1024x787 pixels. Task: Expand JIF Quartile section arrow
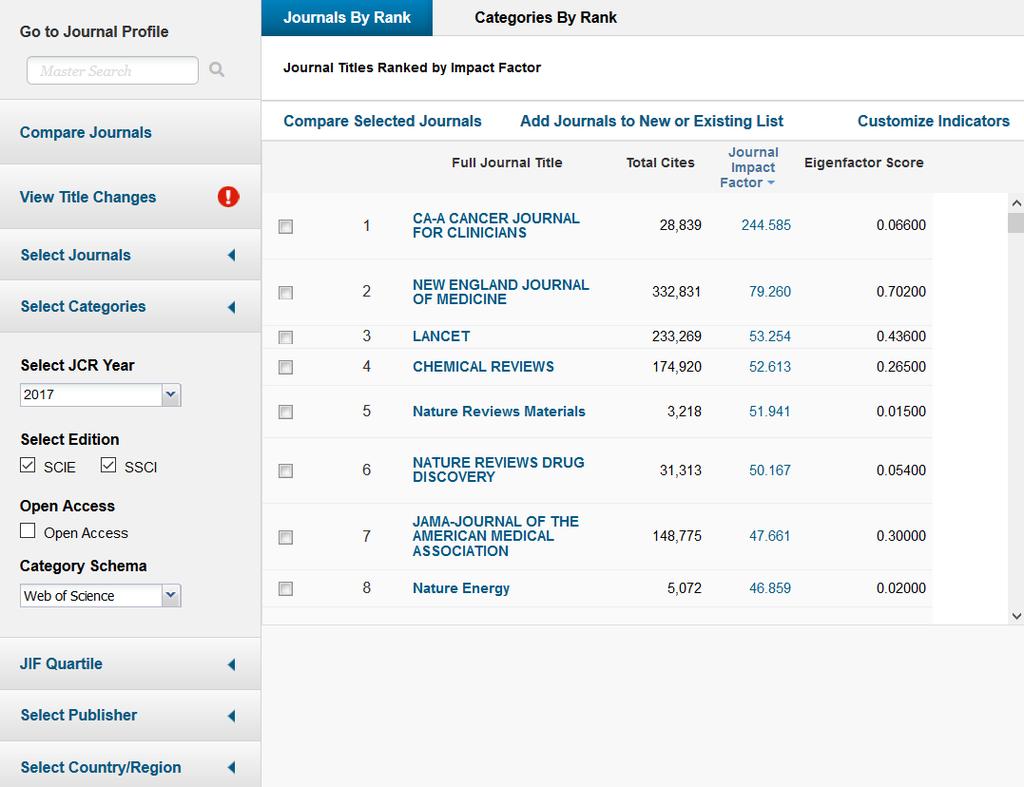click(x=231, y=664)
